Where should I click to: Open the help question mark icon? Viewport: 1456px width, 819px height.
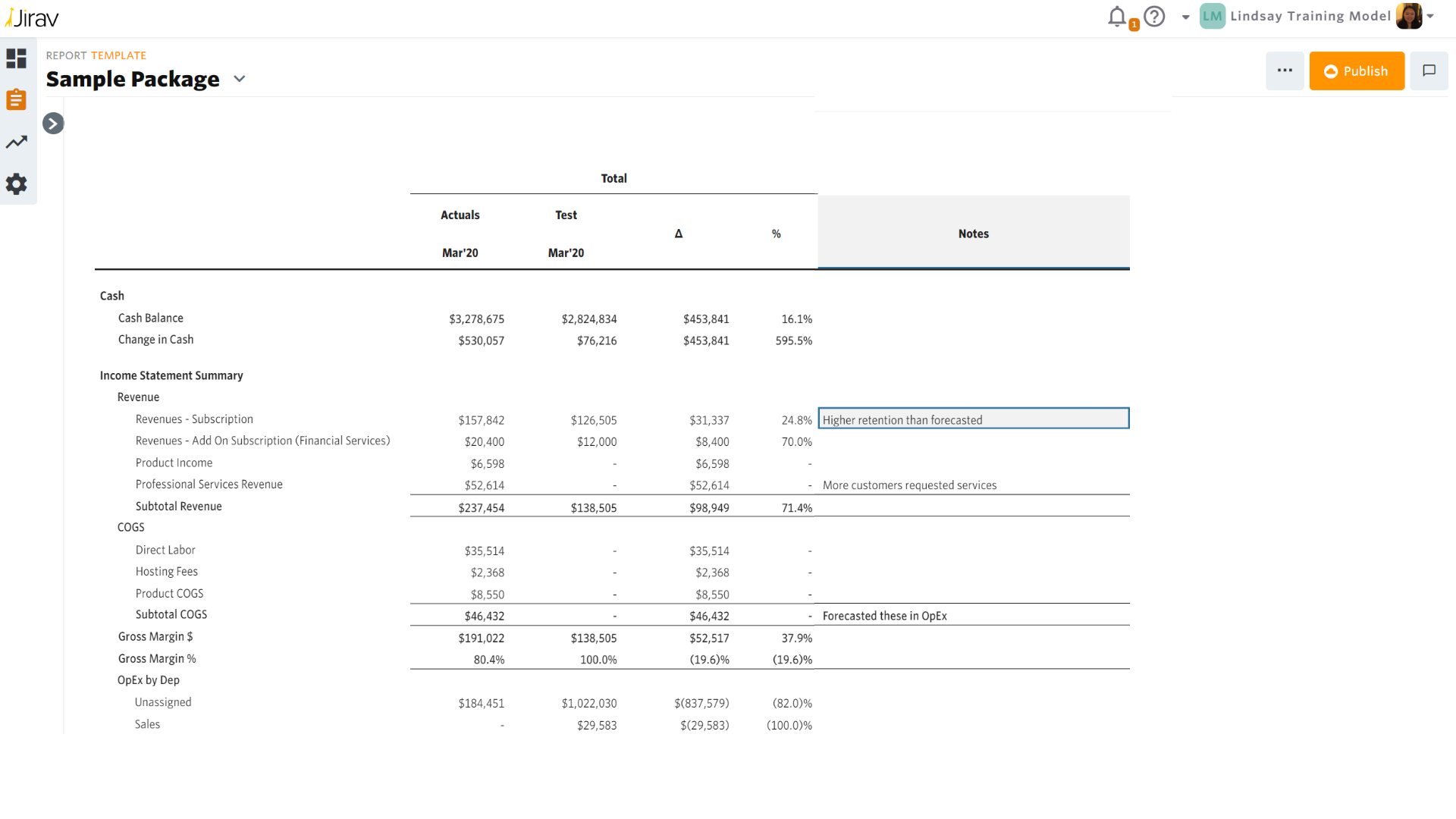point(1154,17)
